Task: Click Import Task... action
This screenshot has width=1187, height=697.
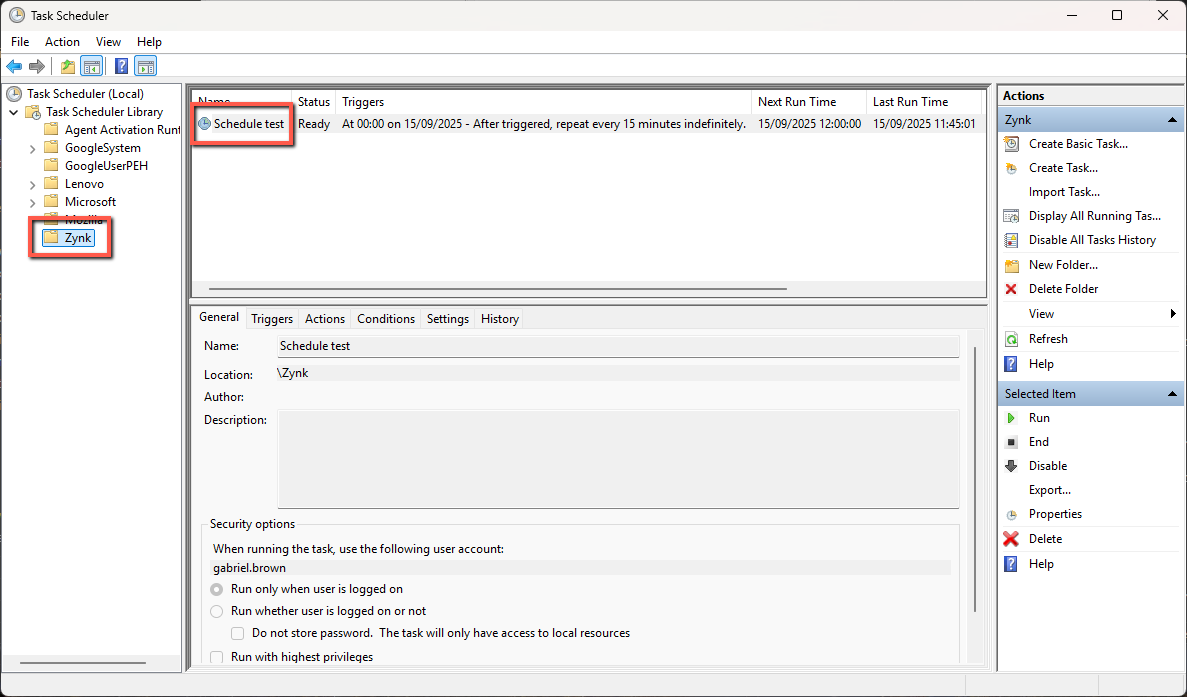Action: tap(1064, 192)
